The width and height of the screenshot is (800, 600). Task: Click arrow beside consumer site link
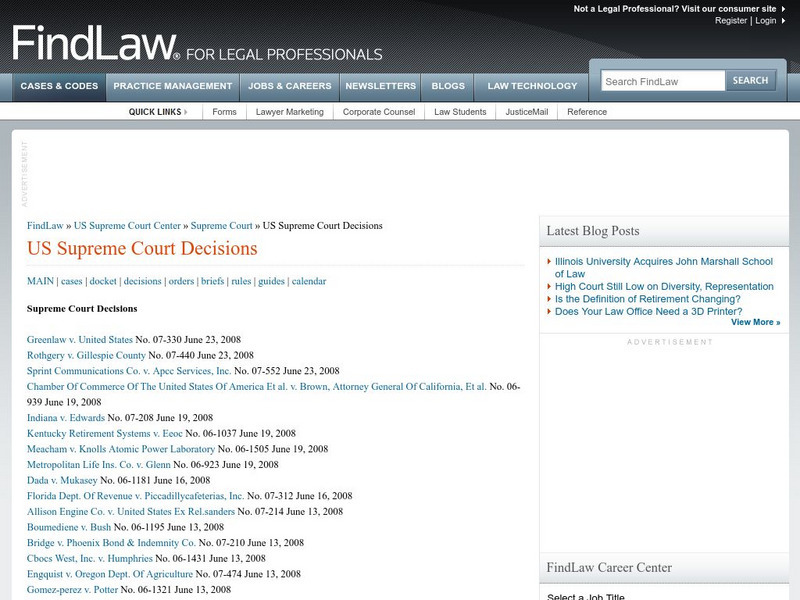[783, 9]
